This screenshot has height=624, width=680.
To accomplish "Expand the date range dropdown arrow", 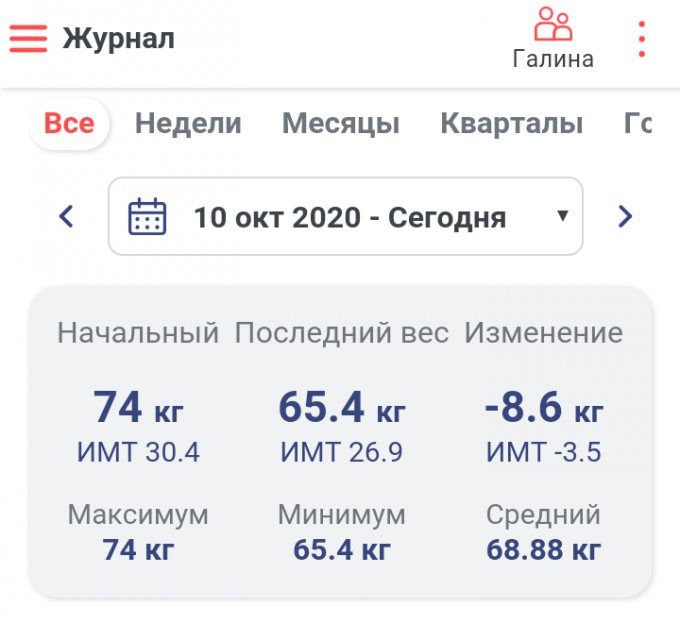I will [562, 216].
